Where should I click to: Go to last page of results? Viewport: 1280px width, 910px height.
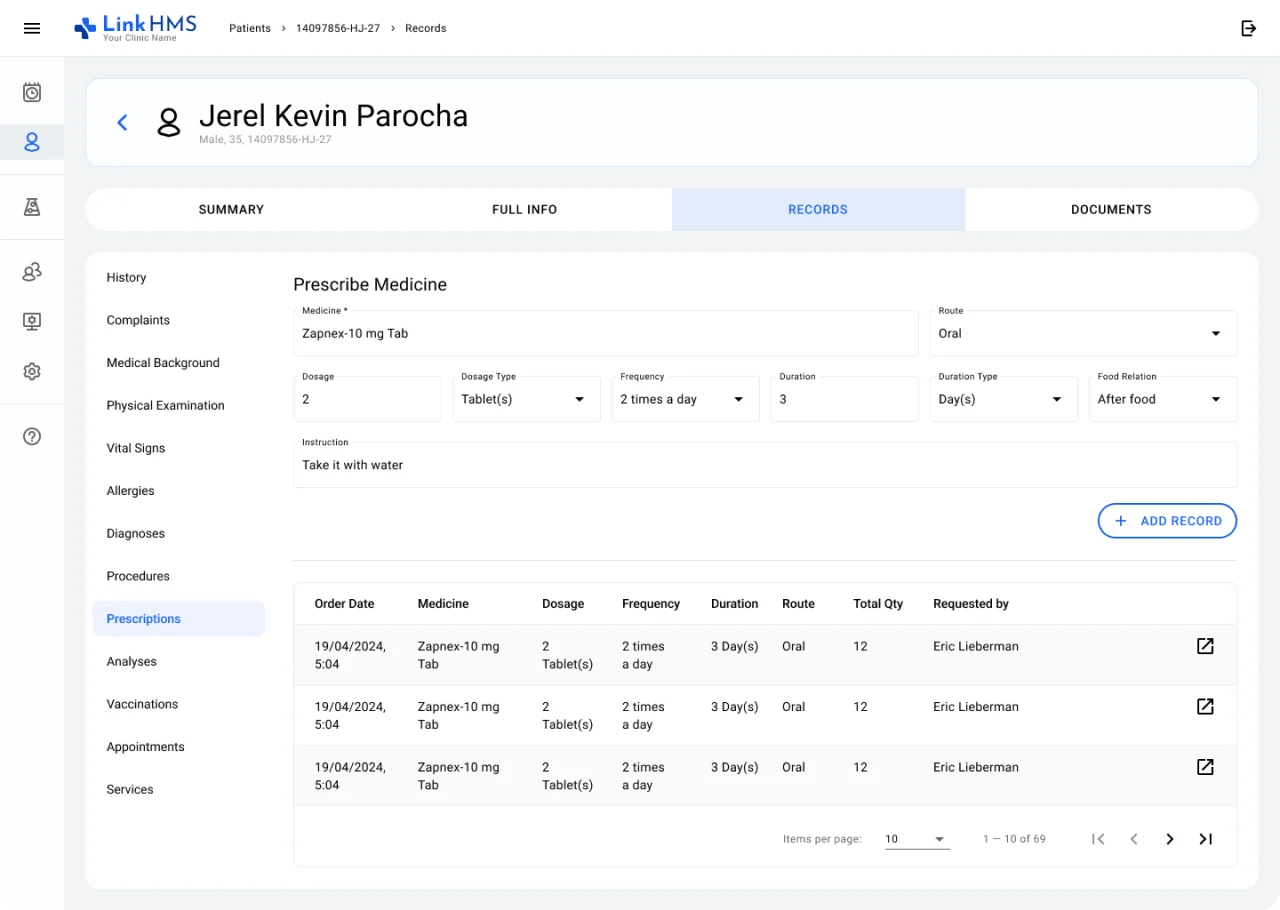pos(1206,839)
